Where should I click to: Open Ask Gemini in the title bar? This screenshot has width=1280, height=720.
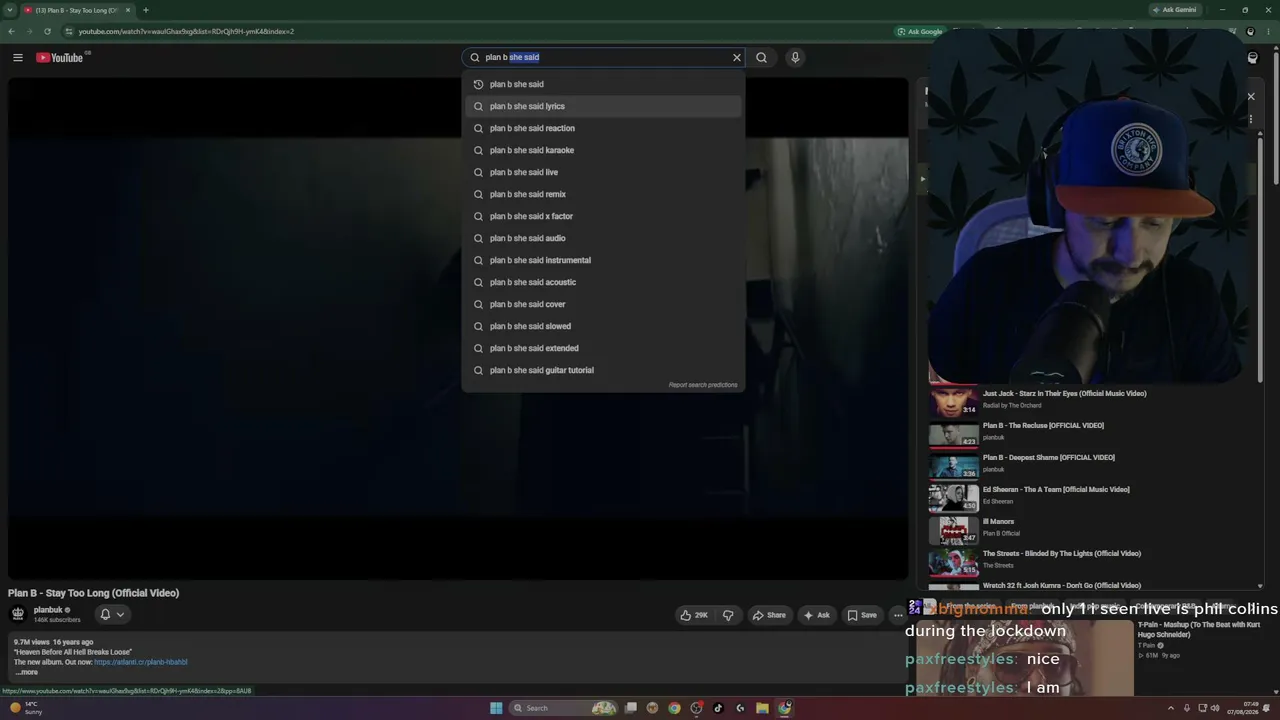pos(1174,10)
